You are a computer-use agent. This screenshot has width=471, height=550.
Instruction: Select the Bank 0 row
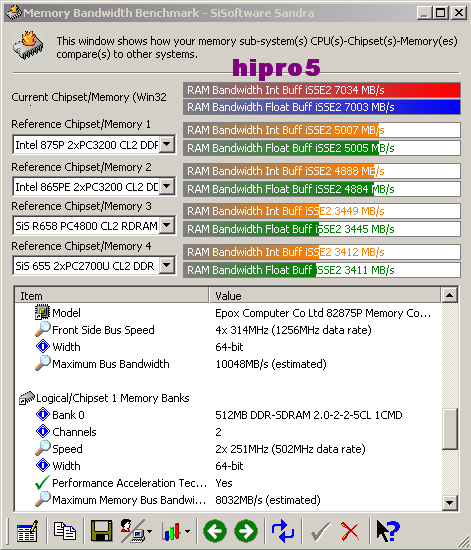[x=228, y=415]
